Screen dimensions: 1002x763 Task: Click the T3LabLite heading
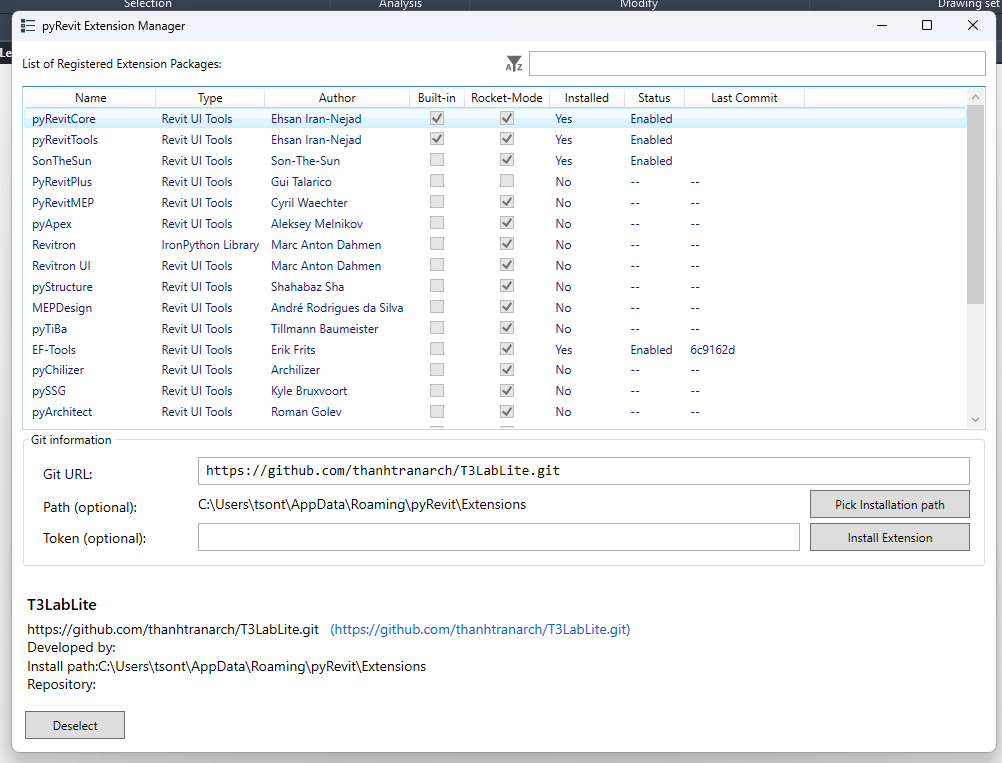click(62, 605)
